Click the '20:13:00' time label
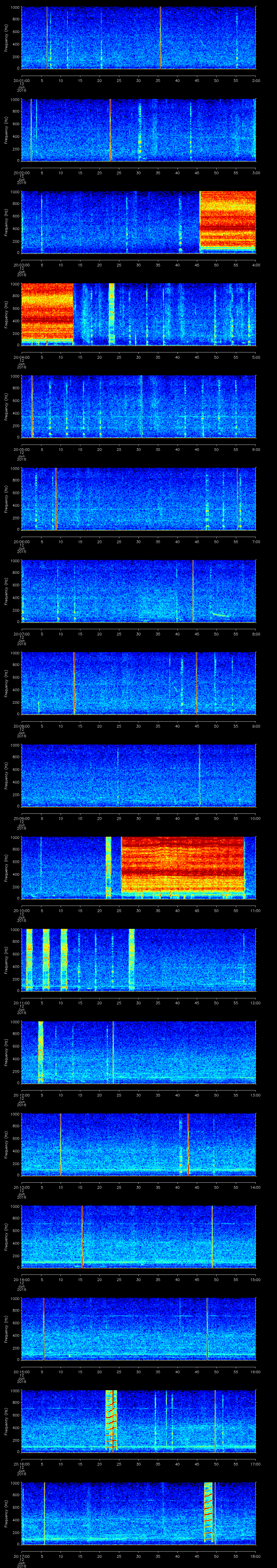This screenshot has height=1568, width=277. pos(21,1187)
